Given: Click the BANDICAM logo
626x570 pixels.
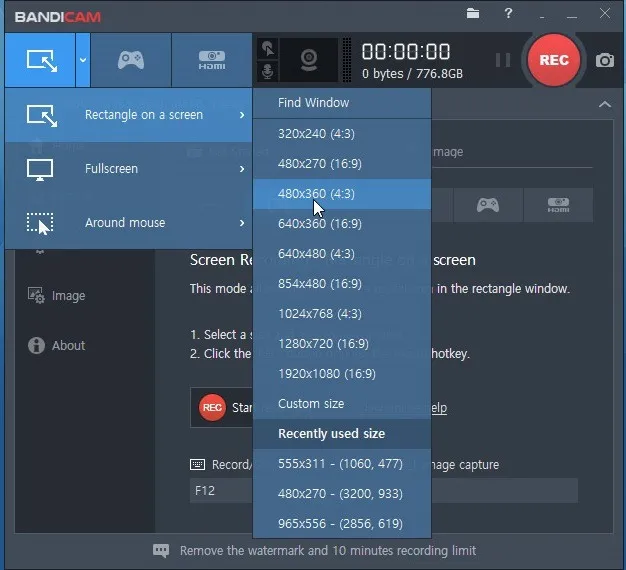Looking at the screenshot, I should [x=58, y=17].
